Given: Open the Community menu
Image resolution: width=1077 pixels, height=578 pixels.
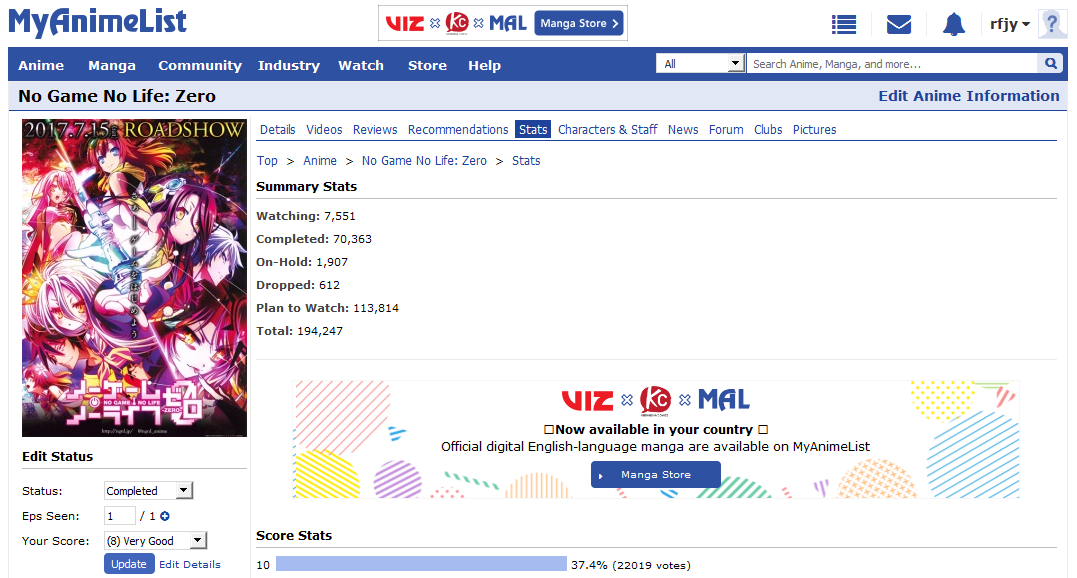Looking at the screenshot, I should click(x=200, y=65).
